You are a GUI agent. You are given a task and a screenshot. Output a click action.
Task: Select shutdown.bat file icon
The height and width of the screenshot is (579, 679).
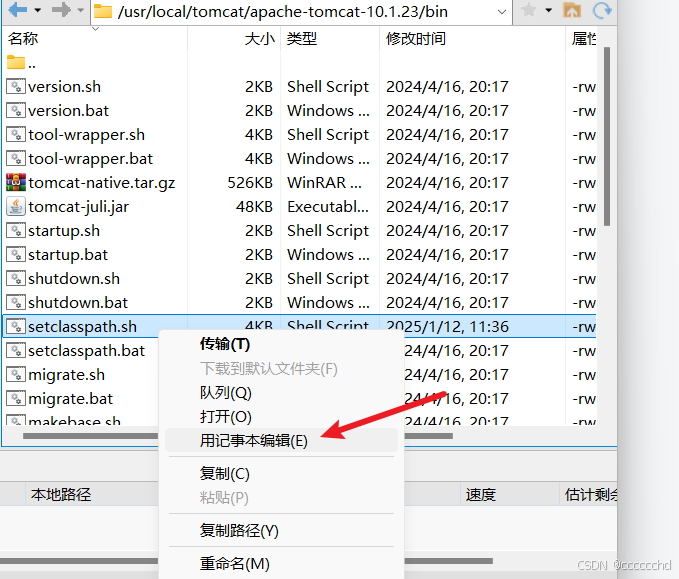(16, 302)
